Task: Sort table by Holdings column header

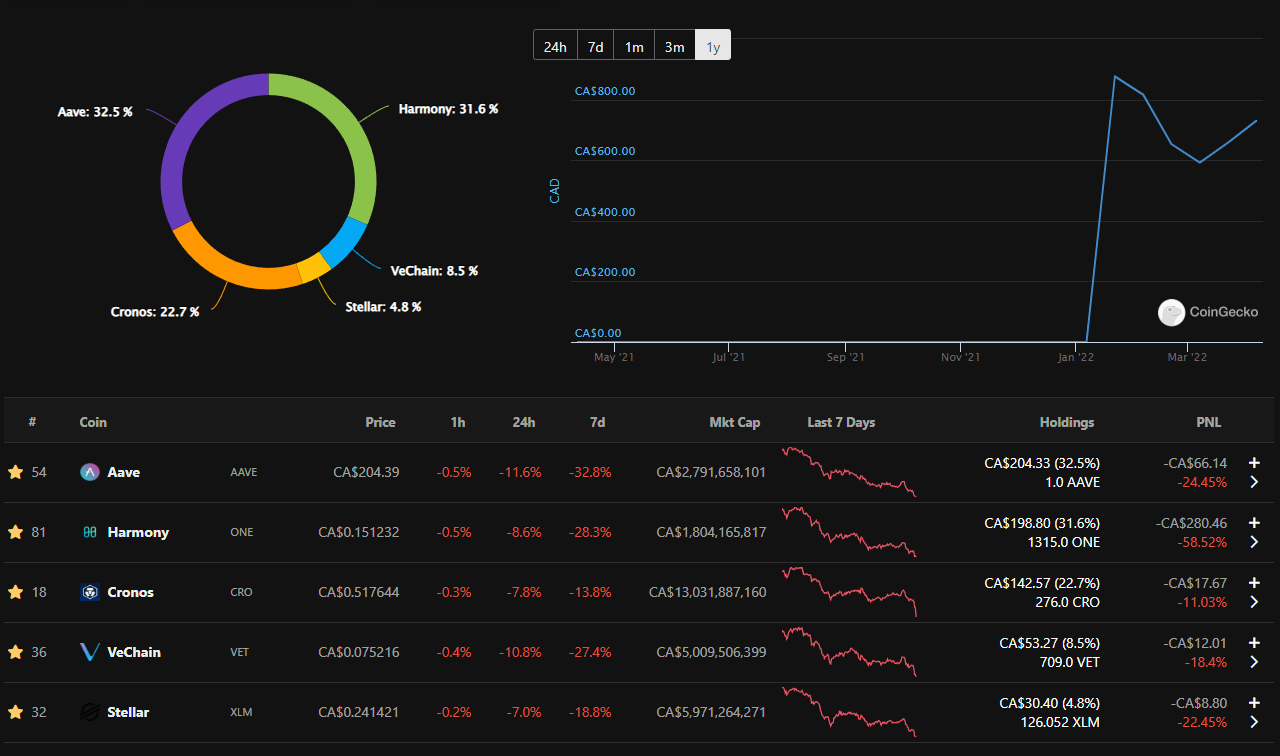Action: point(1067,422)
